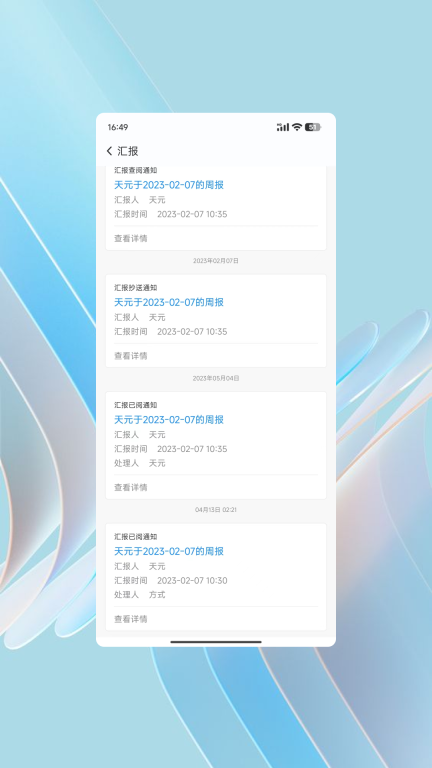The width and height of the screenshot is (432, 768).
Task: Open the weekly report title under 汇报查阅通知
Action: pyautogui.click(x=169, y=185)
